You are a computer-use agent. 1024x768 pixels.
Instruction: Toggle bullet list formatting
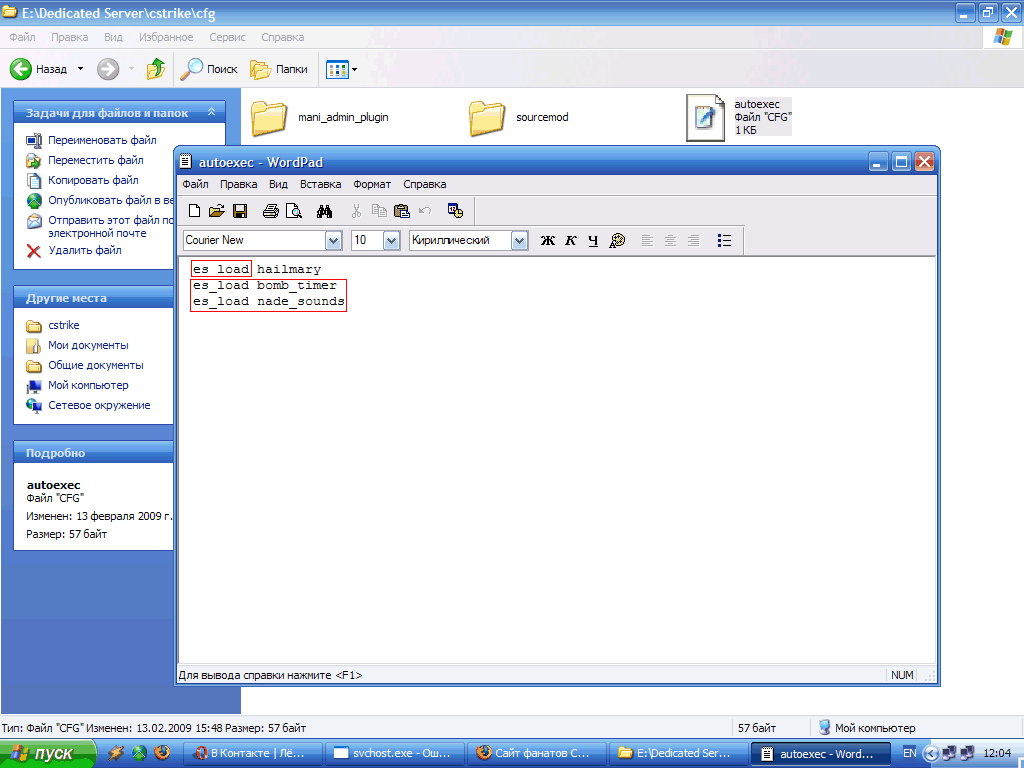click(x=724, y=240)
